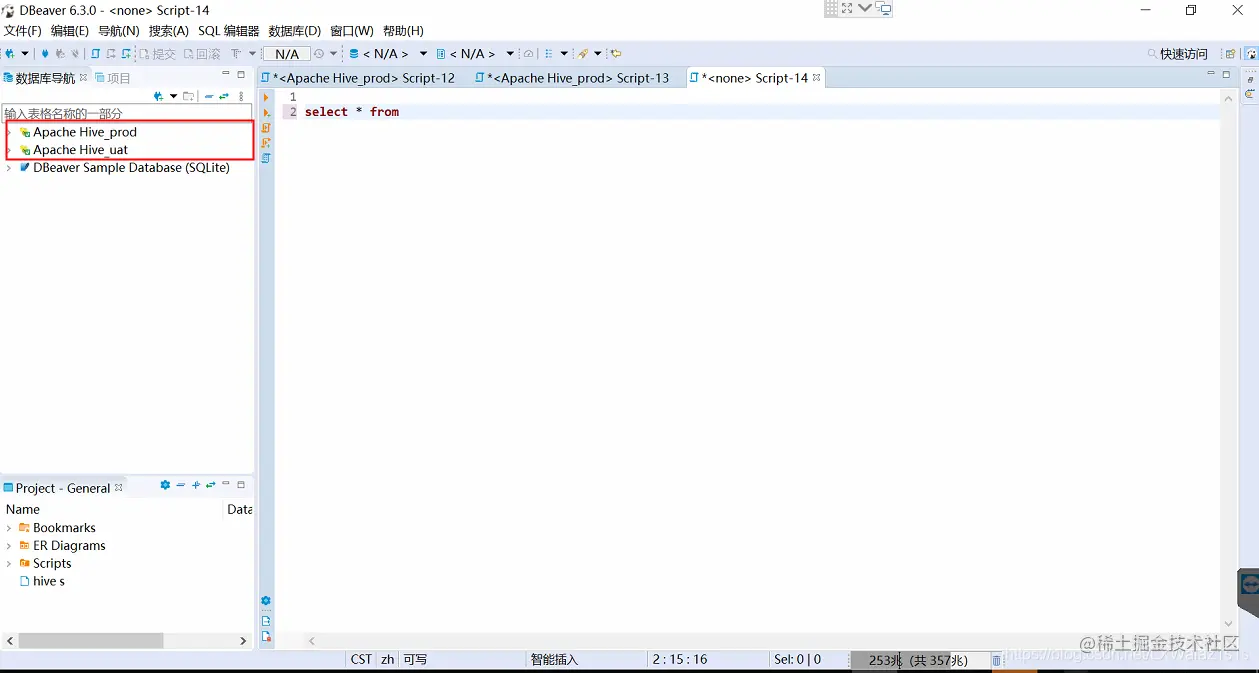The height and width of the screenshot is (673, 1259).
Task: Switch to the 项目 tab
Action: click(x=113, y=78)
